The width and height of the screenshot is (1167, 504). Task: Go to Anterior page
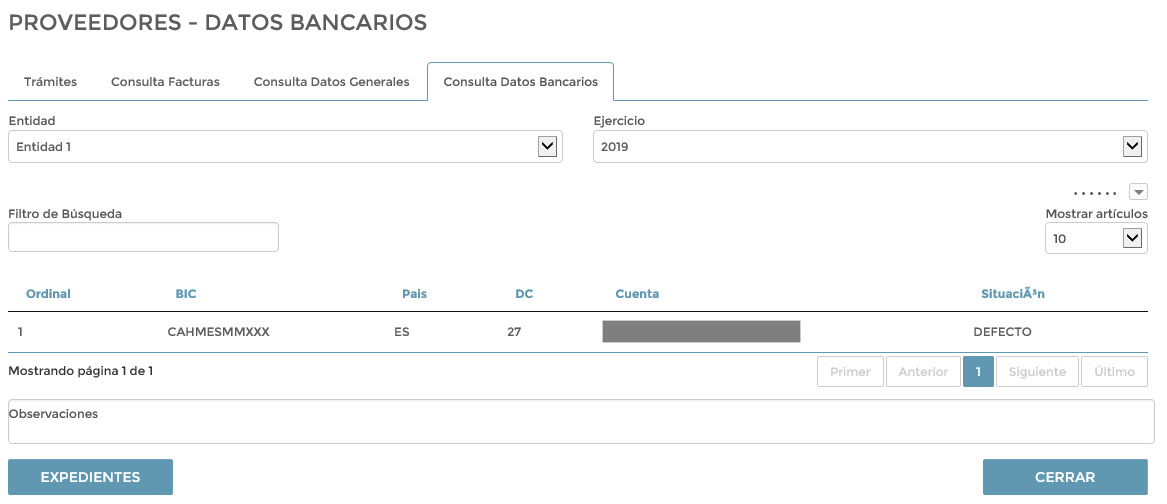pyautogui.click(x=922, y=372)
